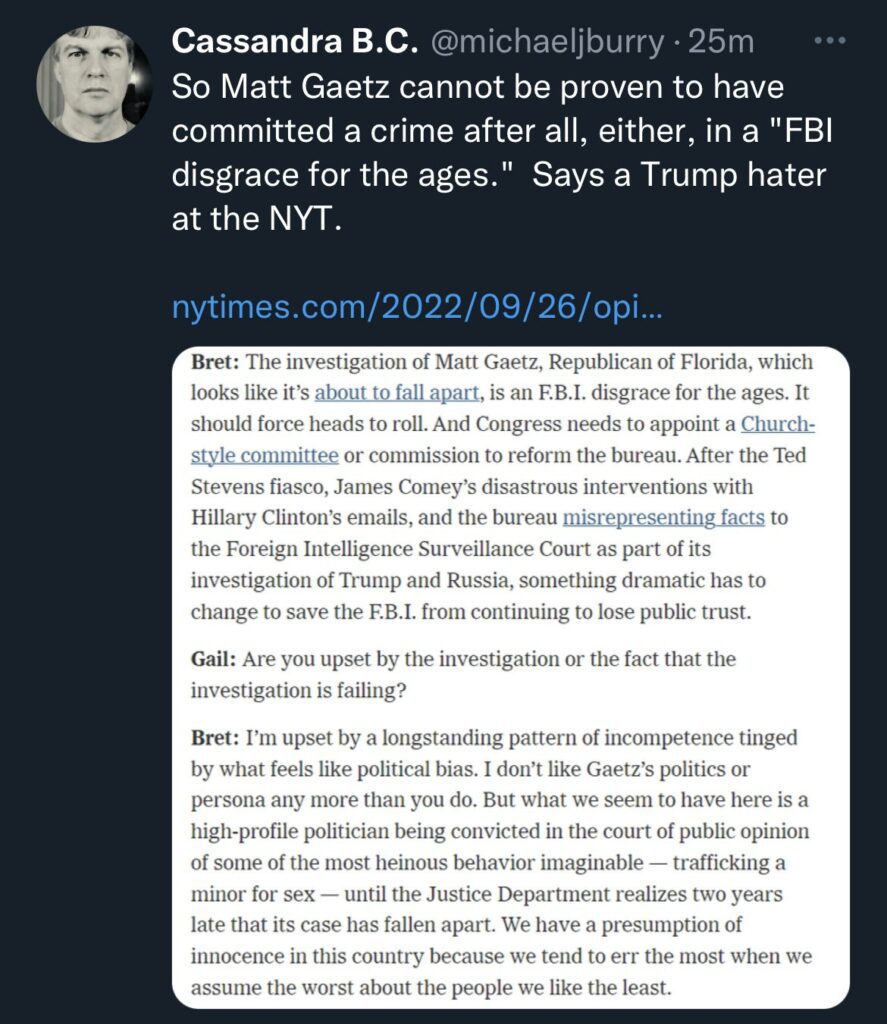Open the 25m tweet timestamp

pyautogui.click(x=727, y=43)
